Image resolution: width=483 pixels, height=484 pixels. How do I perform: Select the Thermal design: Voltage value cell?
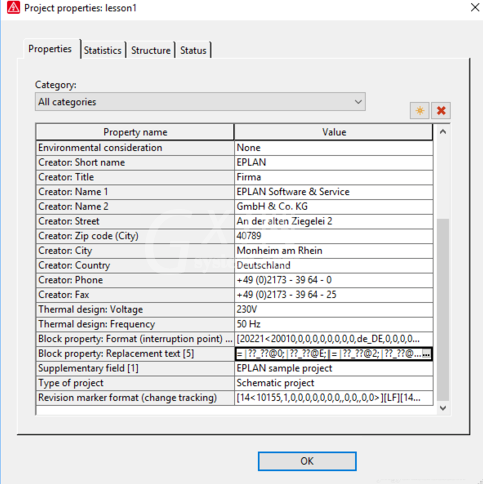click(334, 309)
